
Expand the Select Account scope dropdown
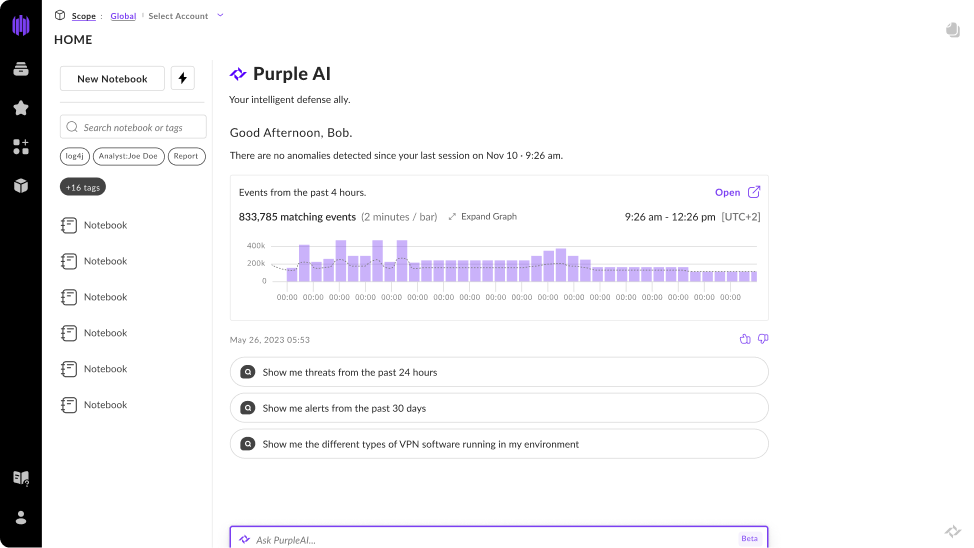[x=220, y=15]
